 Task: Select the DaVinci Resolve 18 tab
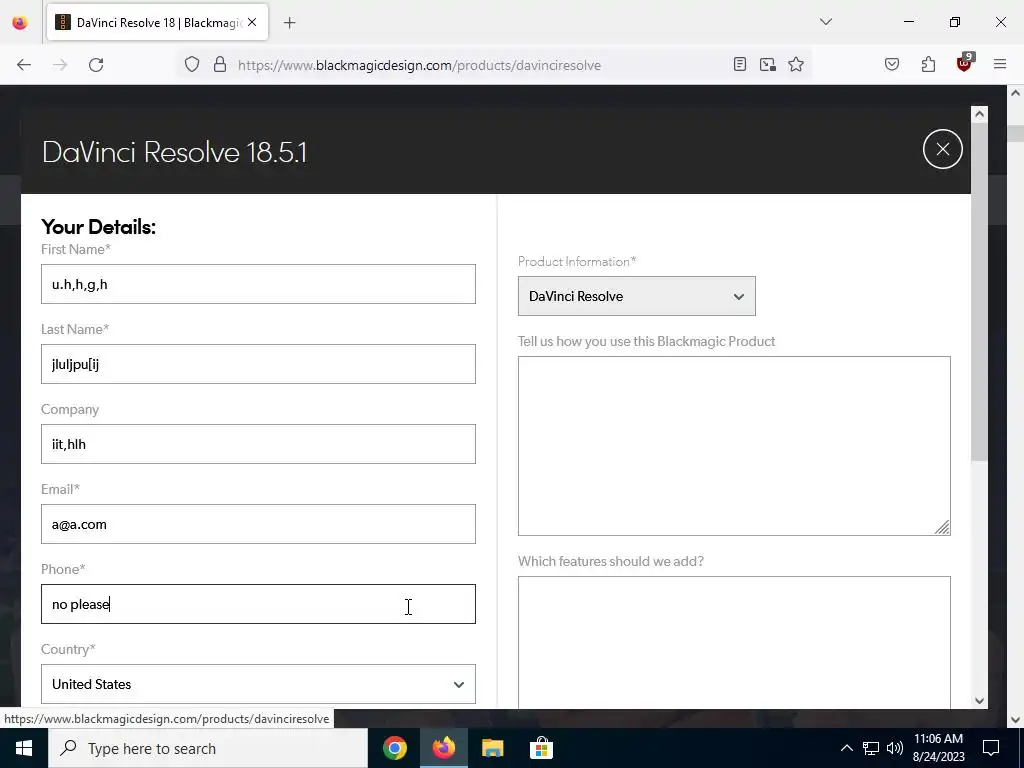157,22
